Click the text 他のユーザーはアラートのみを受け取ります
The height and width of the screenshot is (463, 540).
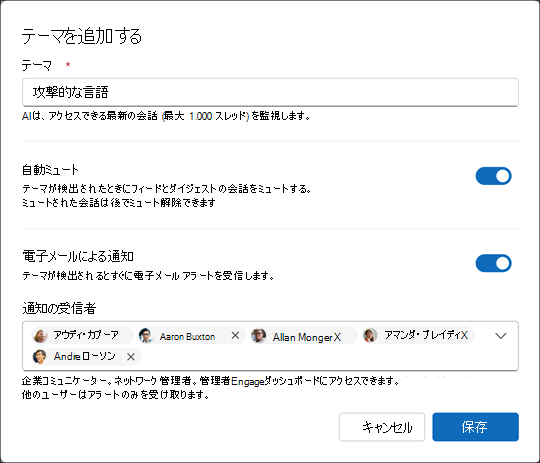pos(115,394)
